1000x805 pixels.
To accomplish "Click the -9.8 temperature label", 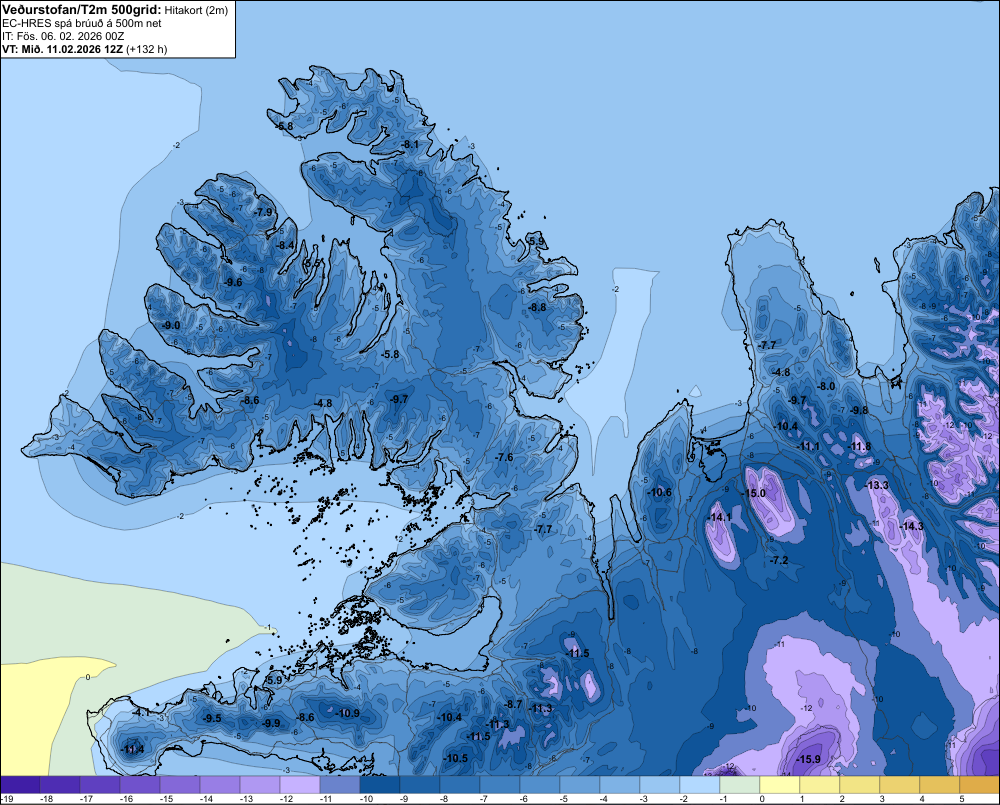I will tap(860, 410).
